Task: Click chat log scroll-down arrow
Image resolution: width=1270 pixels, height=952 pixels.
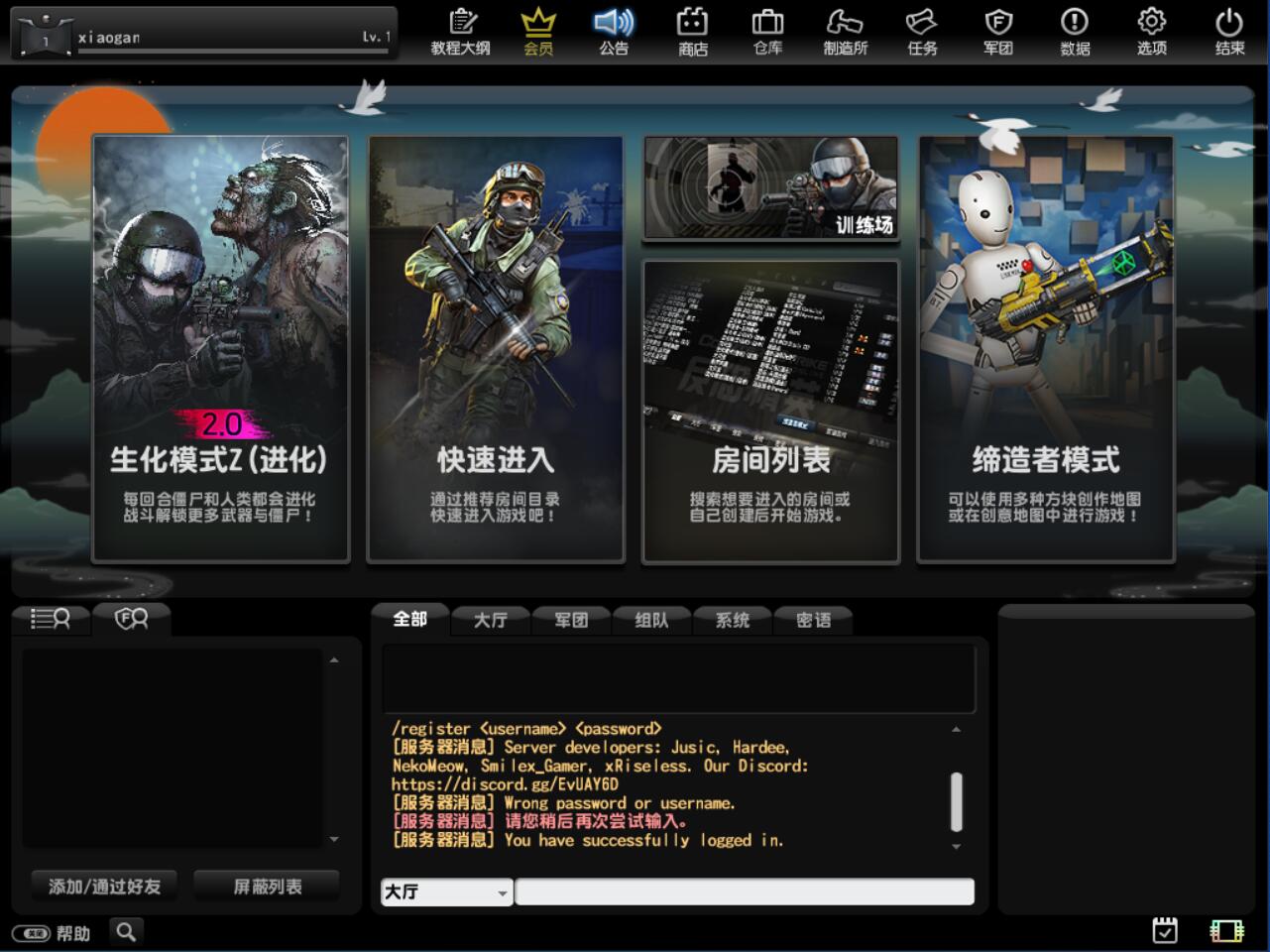Action: click(x=956, y=847)
